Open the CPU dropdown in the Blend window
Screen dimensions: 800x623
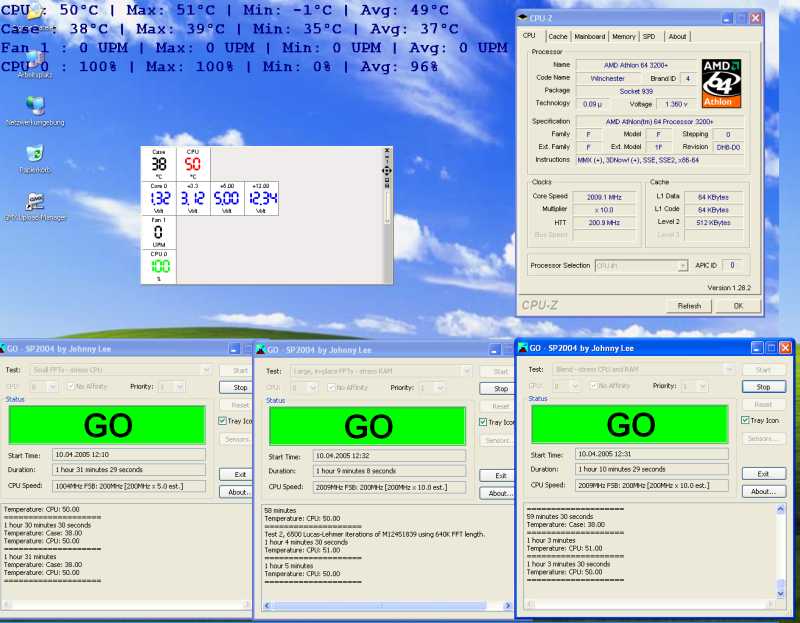[566, 386]
